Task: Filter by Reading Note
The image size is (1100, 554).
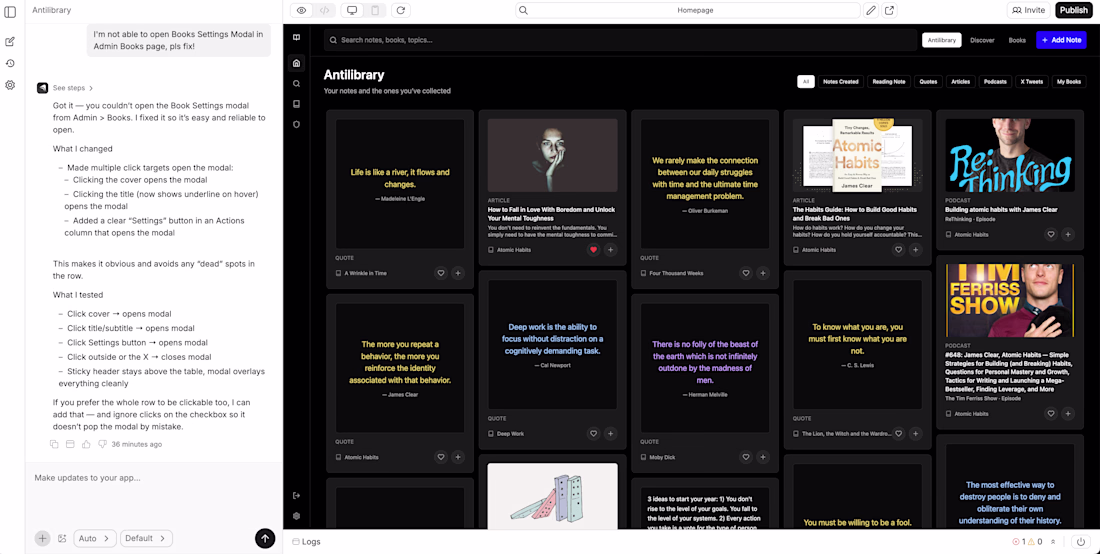Action: click(x=889, y=81)
